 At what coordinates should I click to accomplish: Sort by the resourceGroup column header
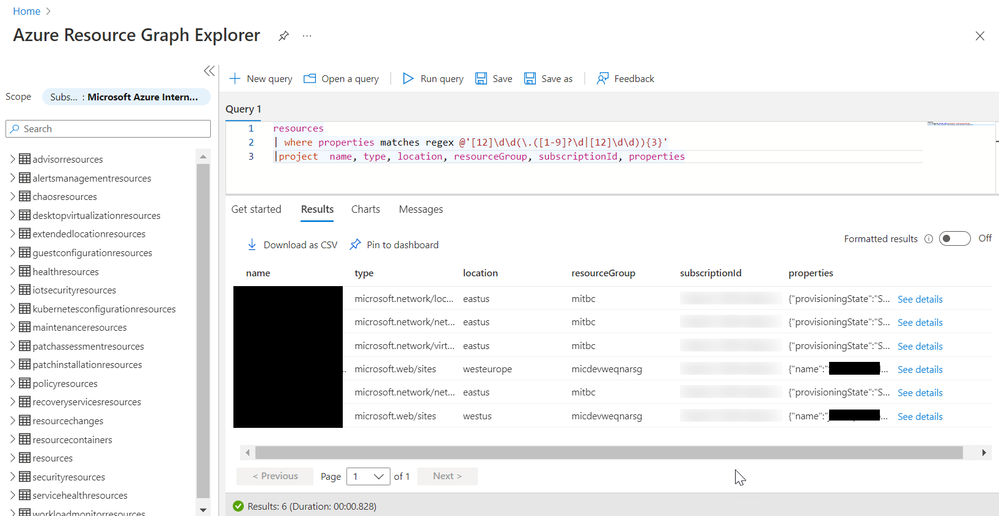[x=603, y=273]
